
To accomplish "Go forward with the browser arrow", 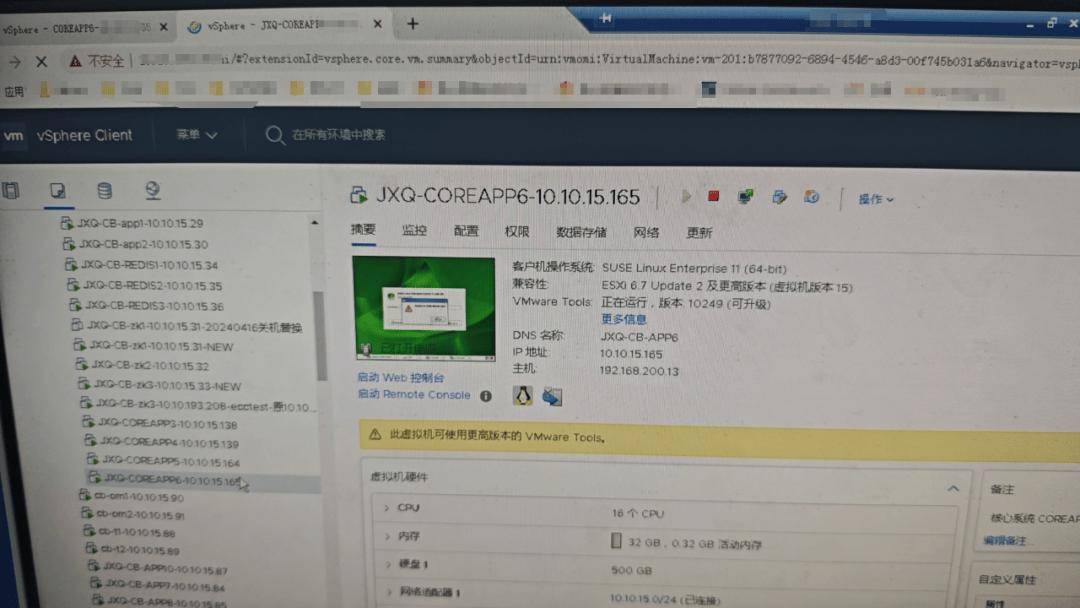I will point(14,62).
